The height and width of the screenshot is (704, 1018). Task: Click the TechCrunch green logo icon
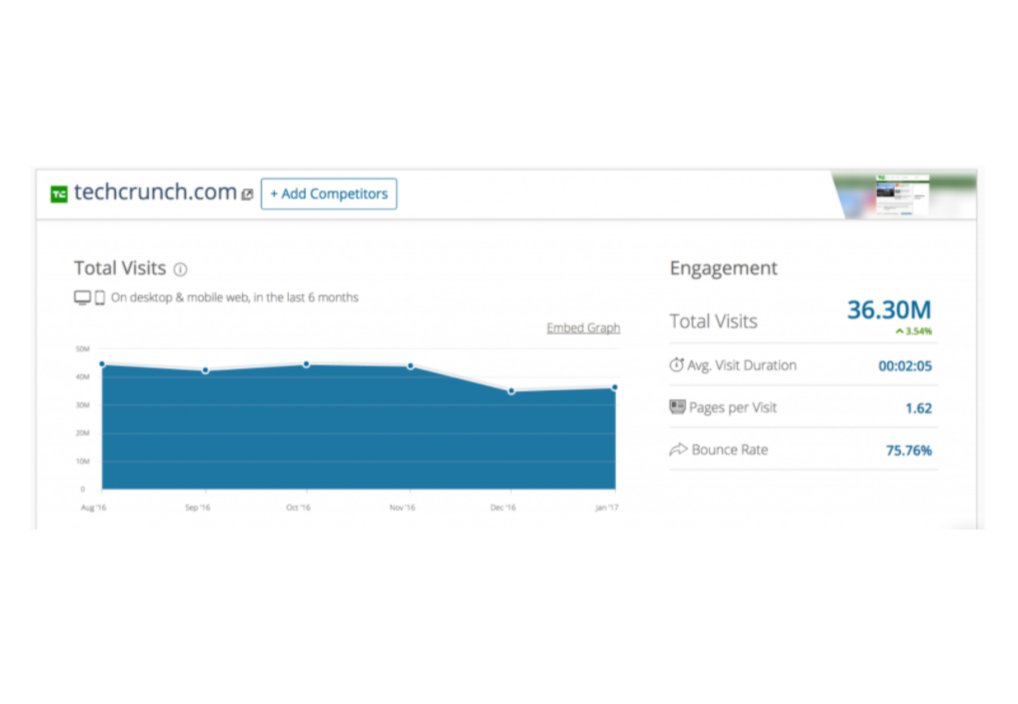click(x=59, y=194)
